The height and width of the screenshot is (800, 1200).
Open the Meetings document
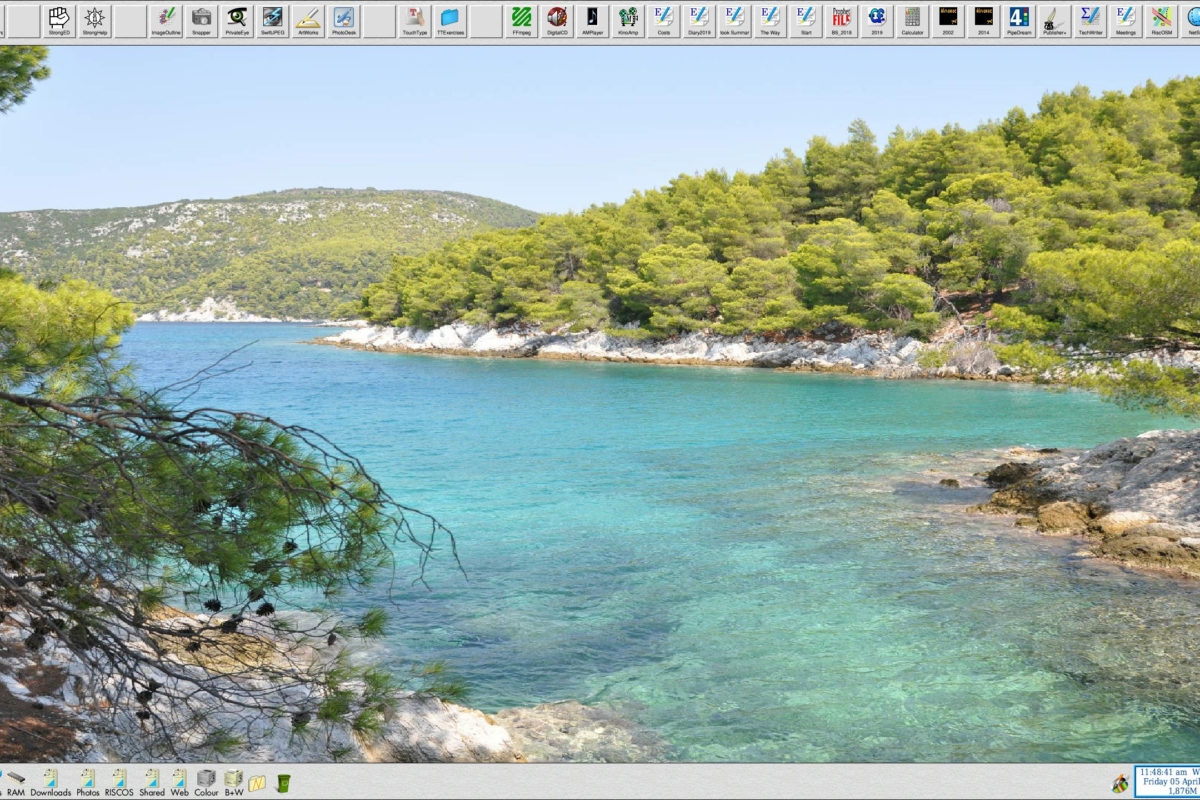click(x=1126, y=21)
